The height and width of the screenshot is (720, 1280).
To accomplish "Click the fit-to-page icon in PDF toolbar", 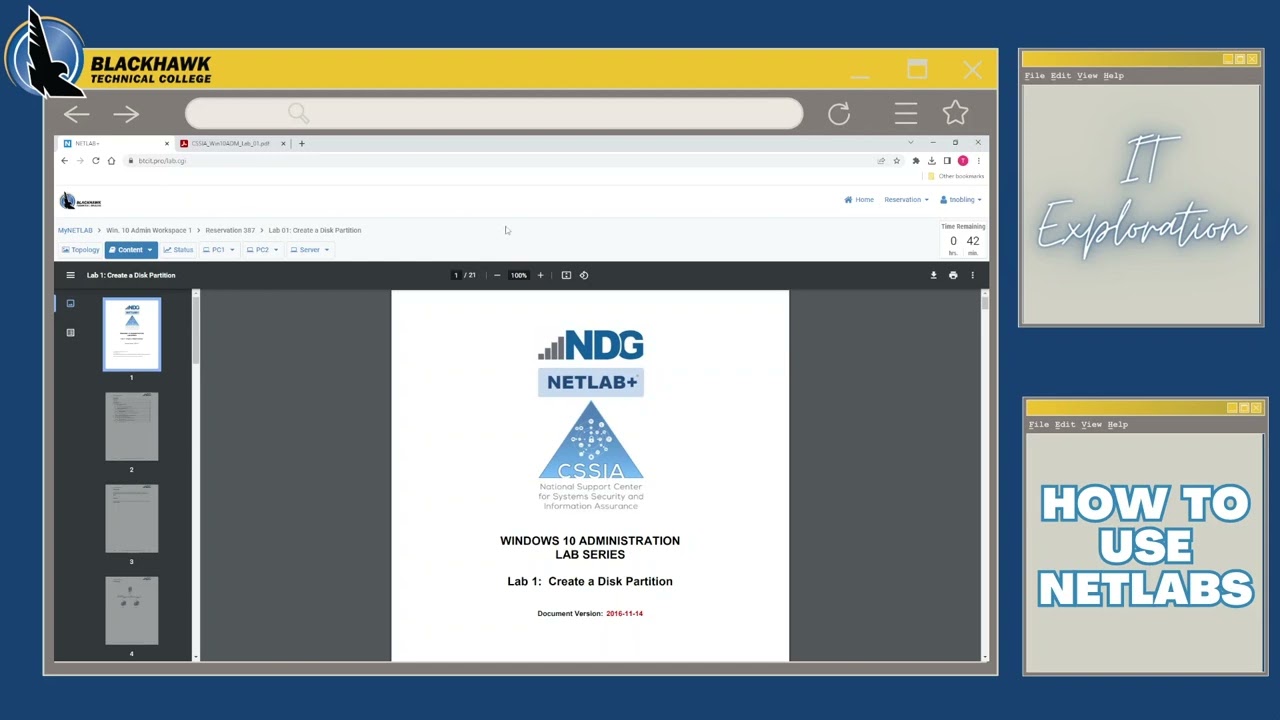I will pos(566,275).
